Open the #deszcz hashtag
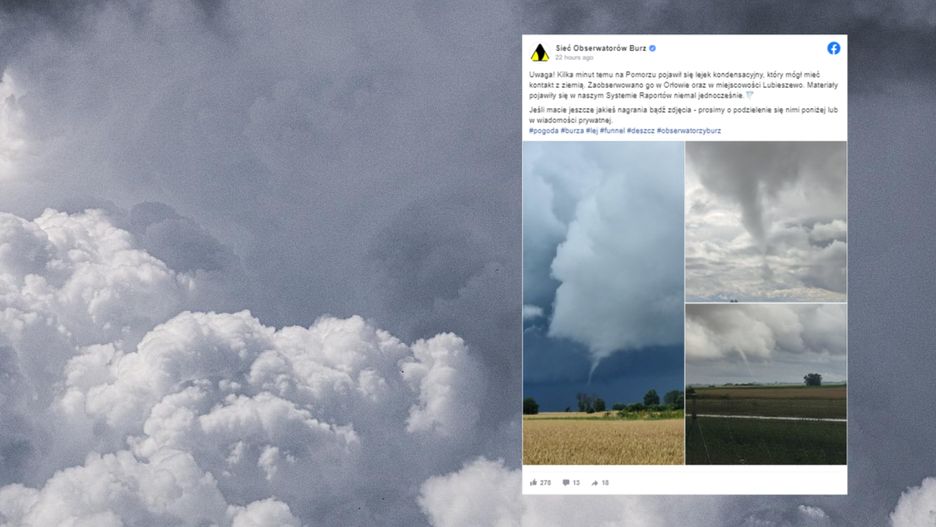 641,131
